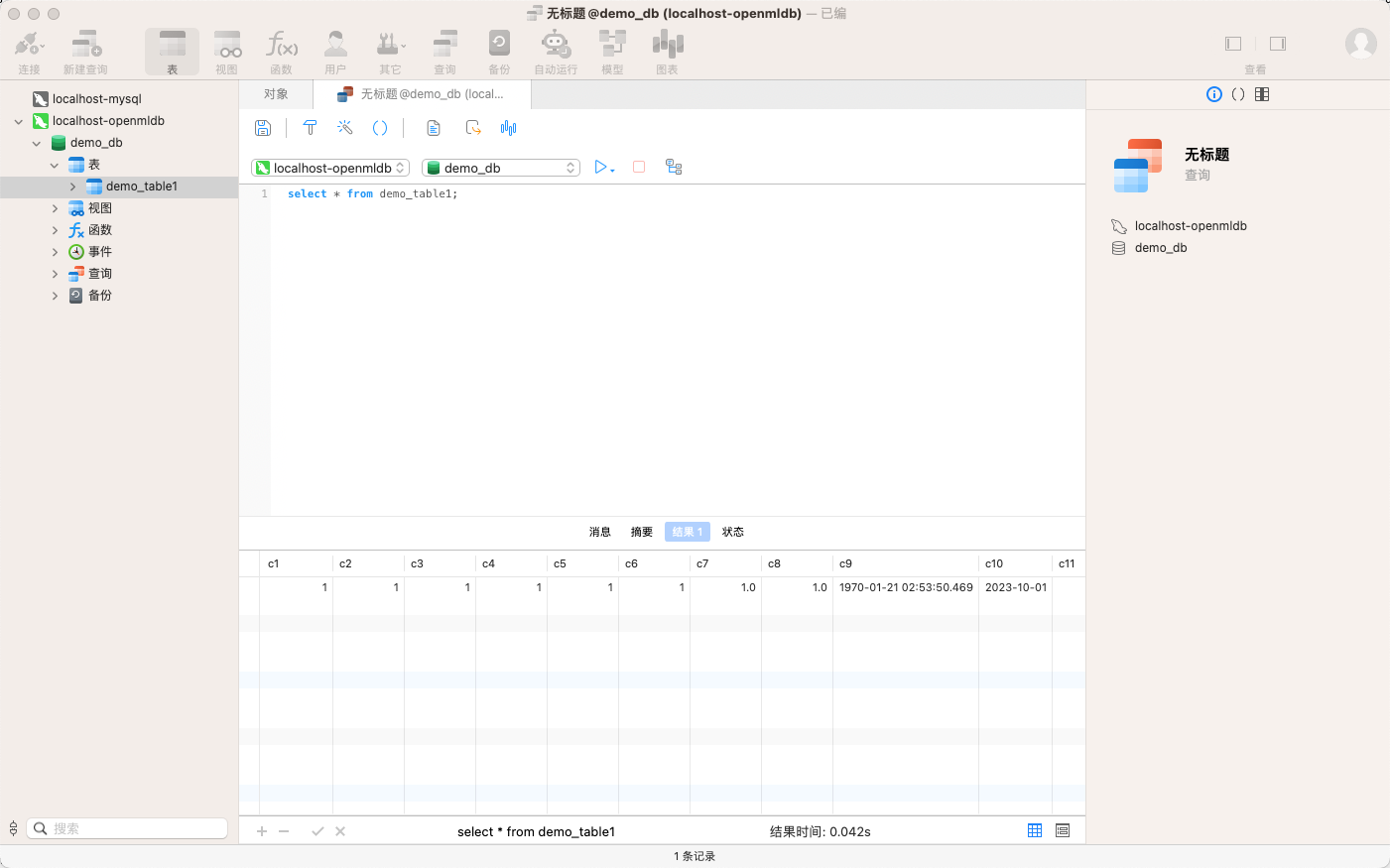The image size is (1390, 868).
Task: Toggle the left sidebar panel visibility
Action: tap(1233, 44)
